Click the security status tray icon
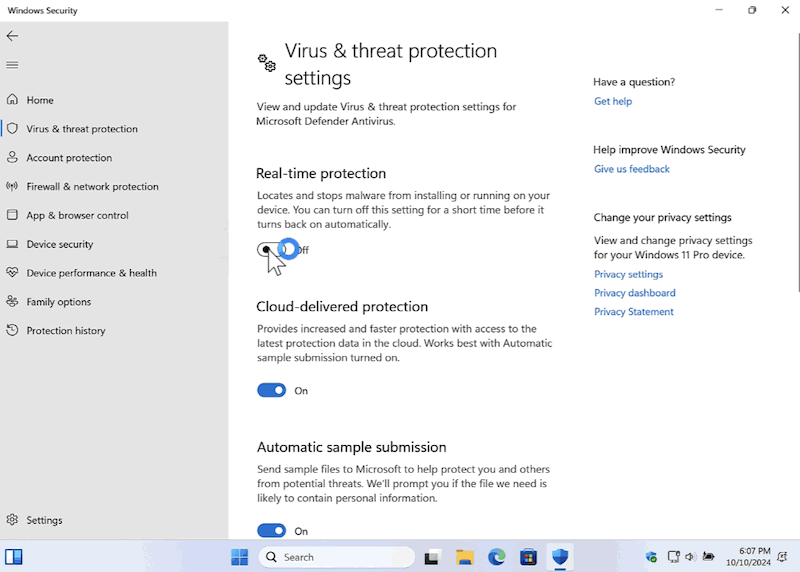Viewport: 800px width, 572px height. pyautogui.click(x=651, y=557)
